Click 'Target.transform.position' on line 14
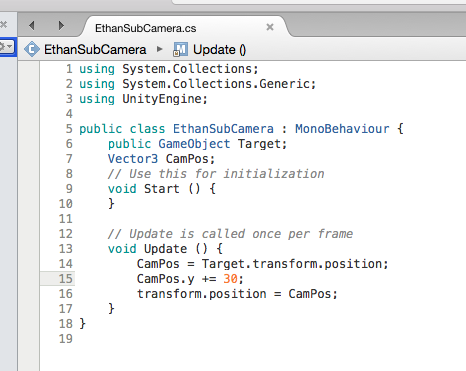The height and width of the screenshot is (371, 466). (291, 264)
